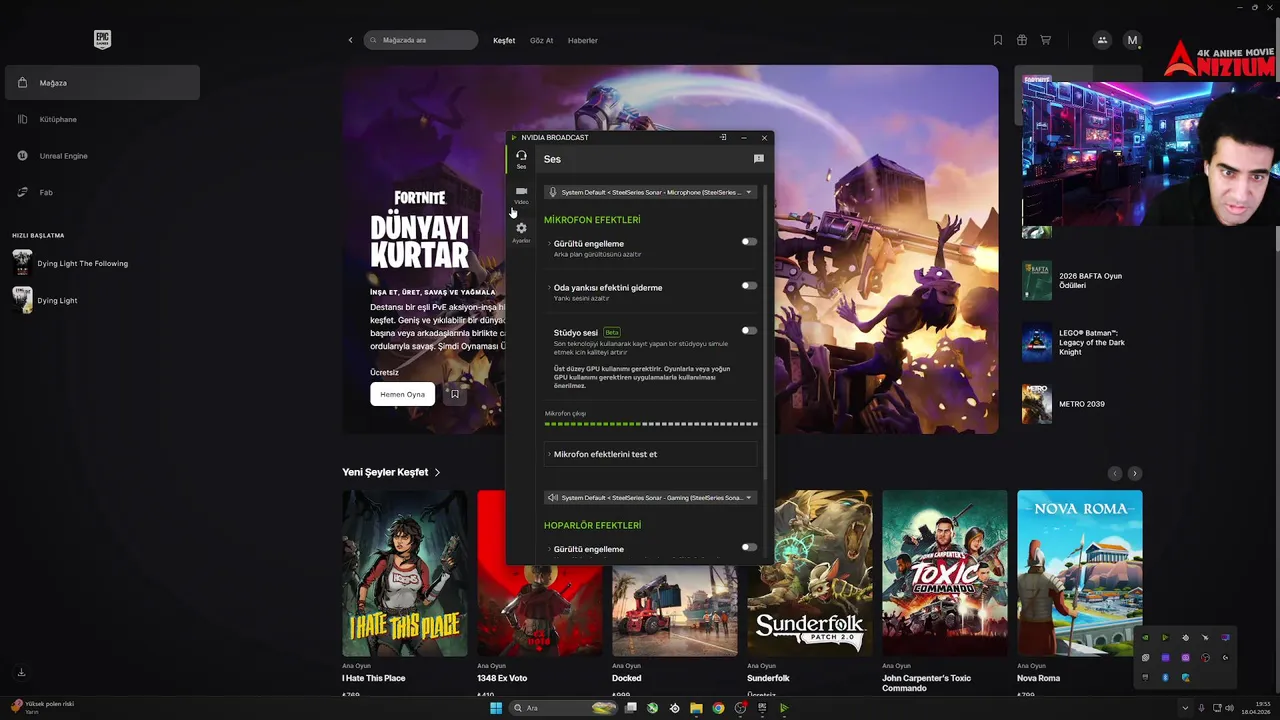This screenshot has height=720, width=1280.
Task: Click the Mağazada ara search field
Action: pyautogui.click(x=421, y=40)
